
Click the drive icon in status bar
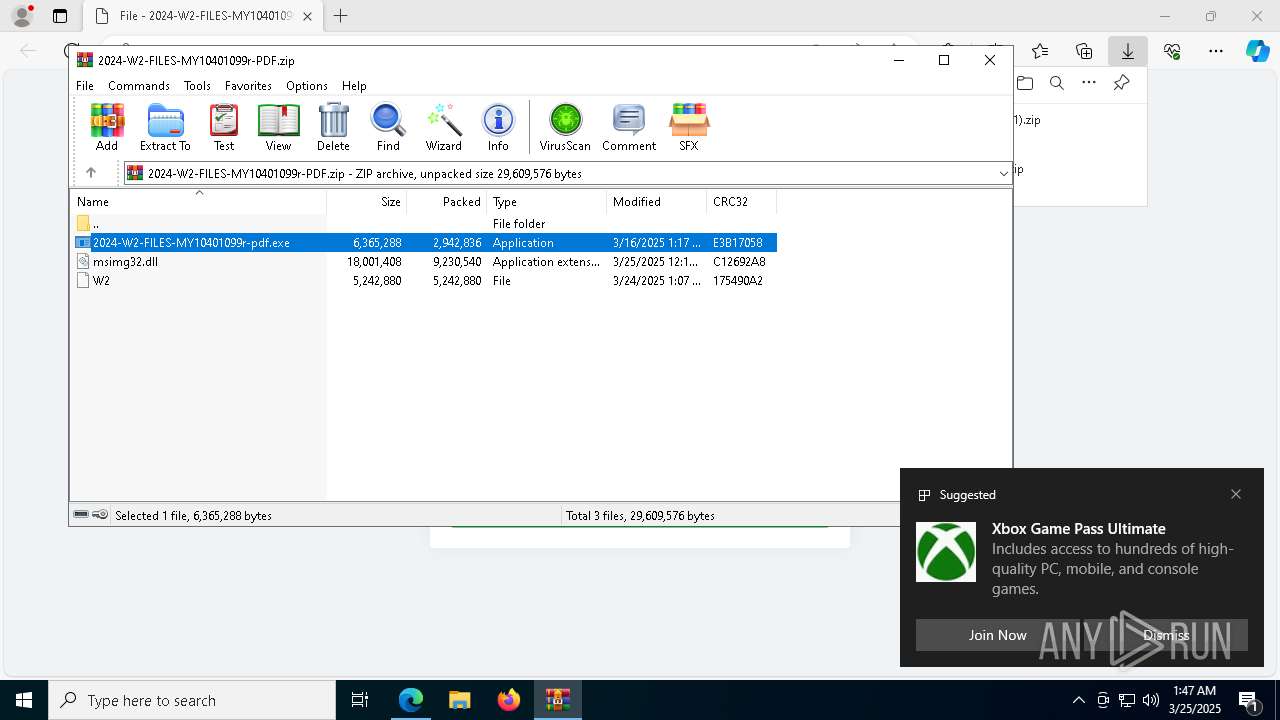click(x=81, y=515)
